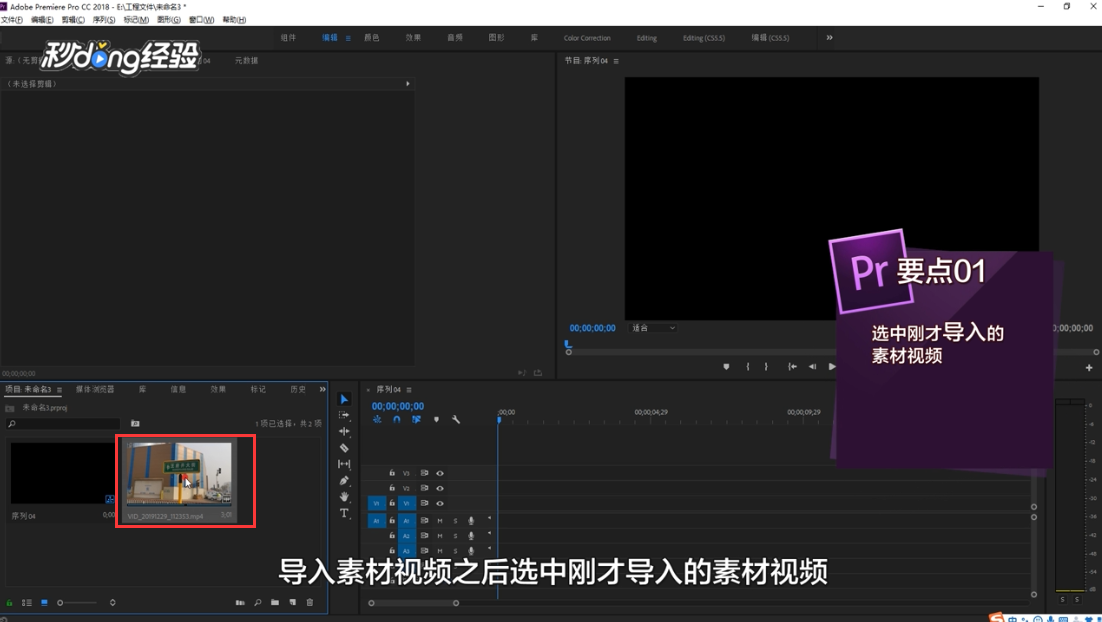Screen dimensions: 1102x622
Task: Open the project panel 未命名3 menu
Action: click(x=59, y=389)
